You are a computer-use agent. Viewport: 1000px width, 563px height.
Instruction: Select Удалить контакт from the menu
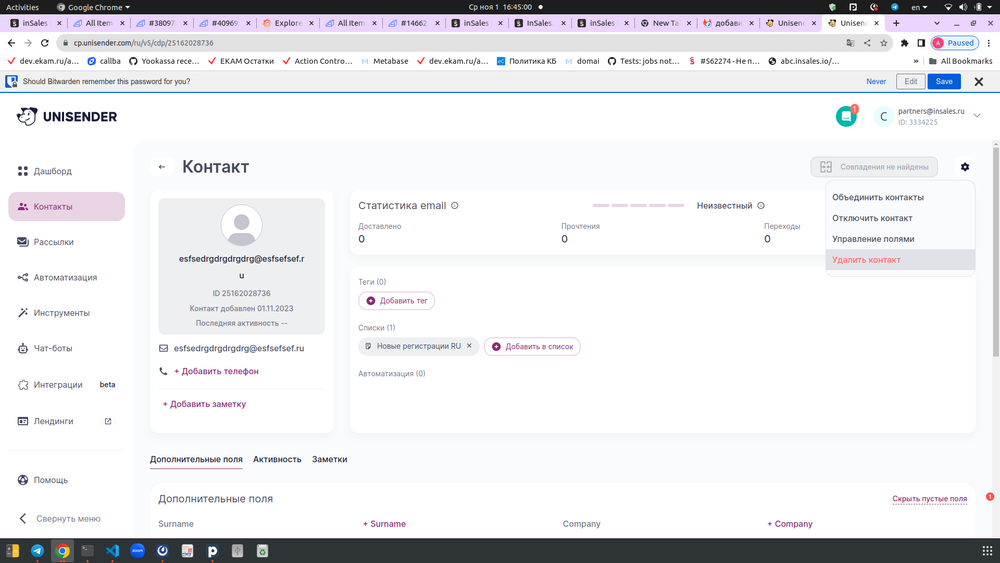(866, 260)
